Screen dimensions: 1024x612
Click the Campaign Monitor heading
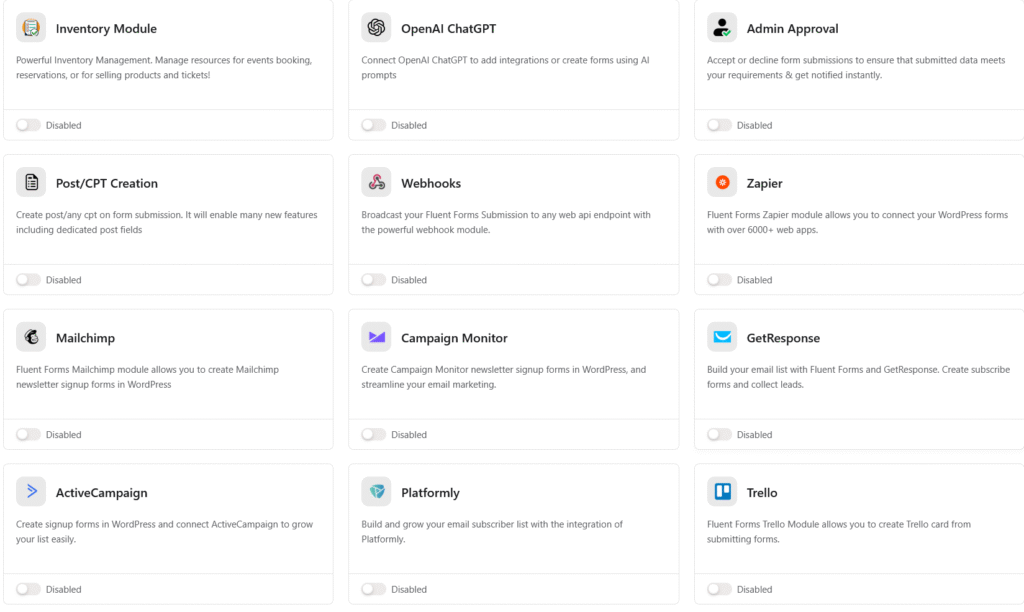[x=454, y=338]
